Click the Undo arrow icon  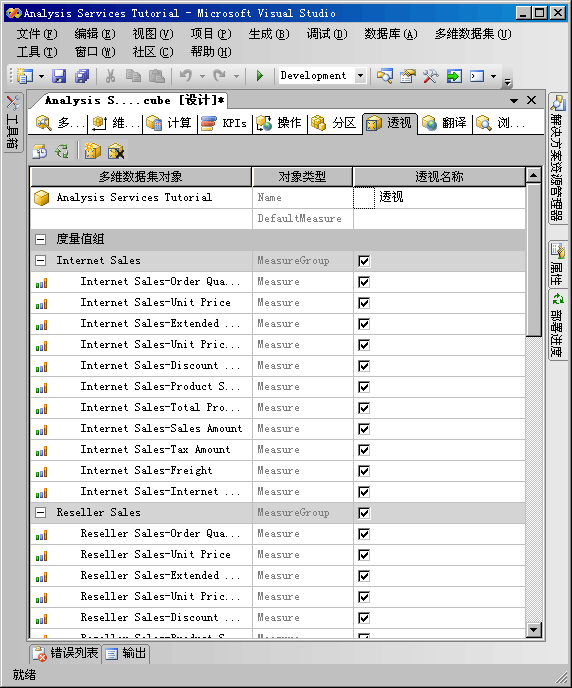186,76
